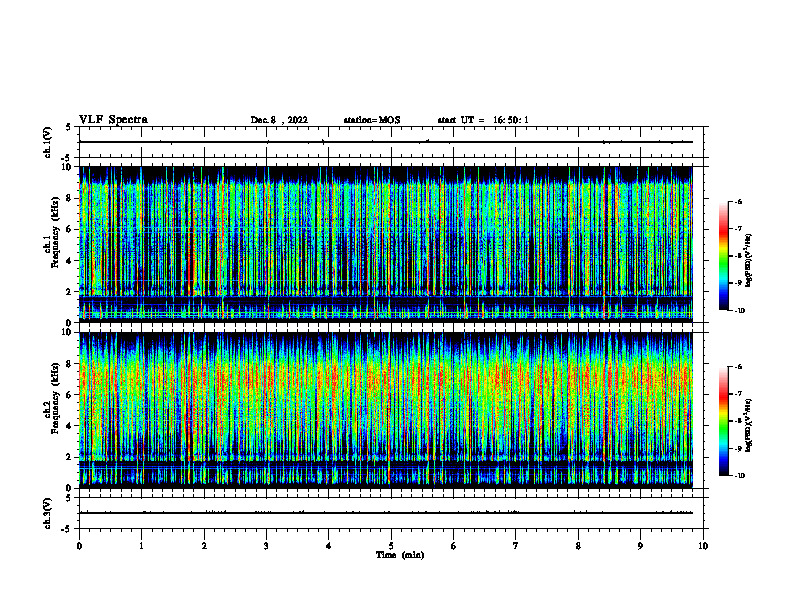Click the ch.2 spectrogram color bar
792x612 pixels.
point(723,421)
